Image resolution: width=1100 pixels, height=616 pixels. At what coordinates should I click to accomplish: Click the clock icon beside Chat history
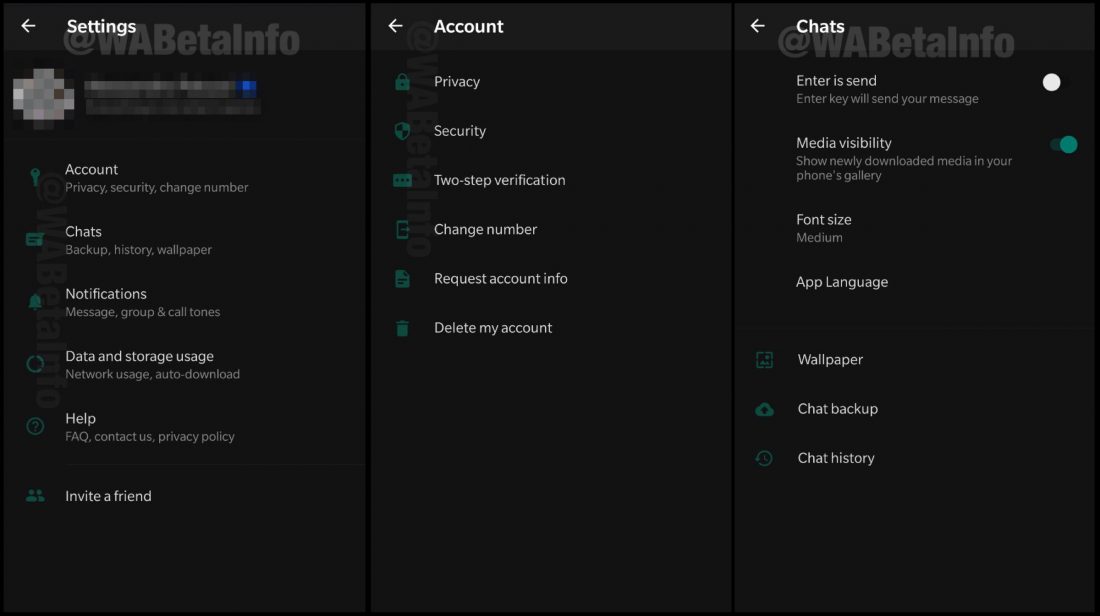[764, 458]
